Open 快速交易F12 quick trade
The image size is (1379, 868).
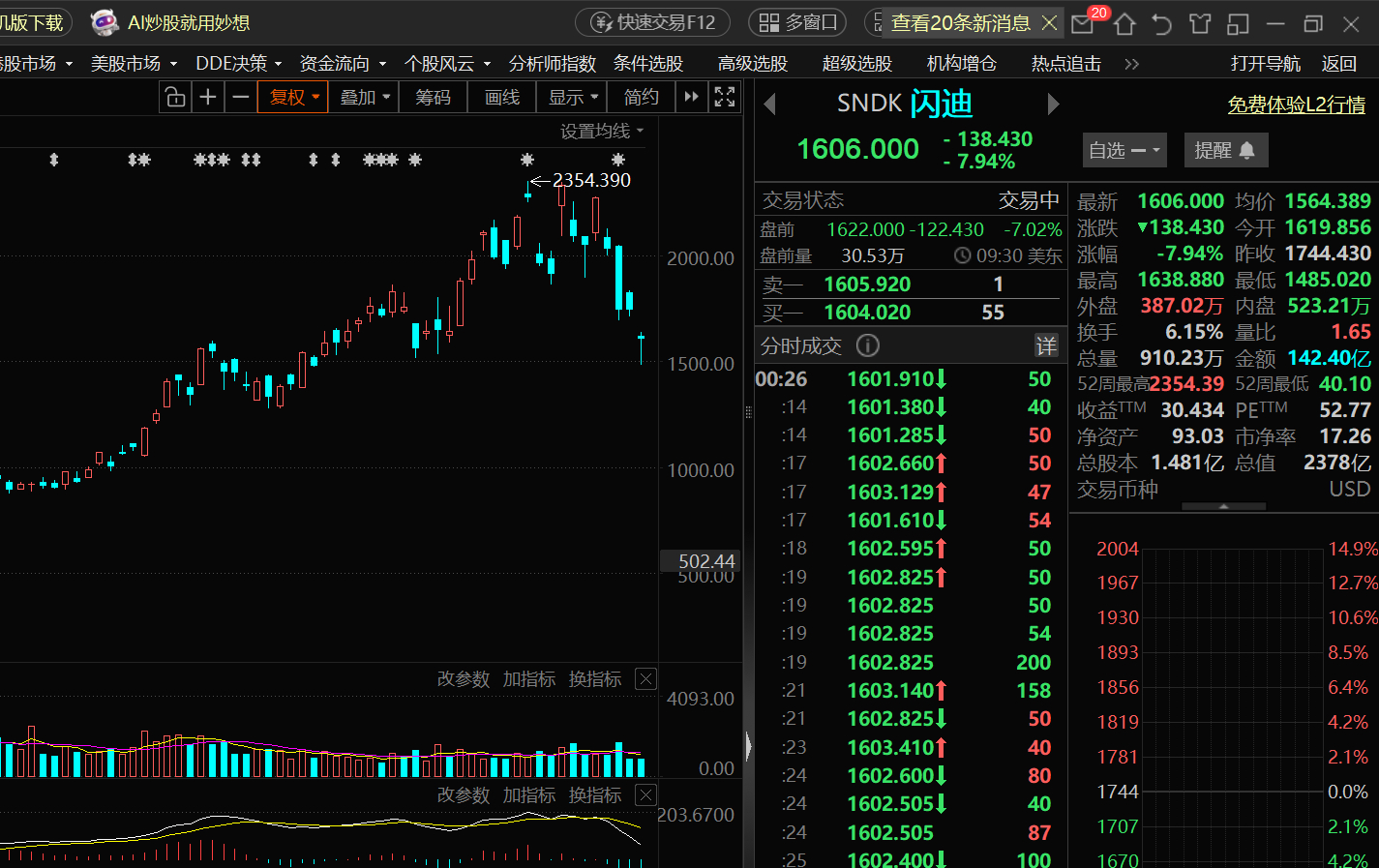(655, 22)
